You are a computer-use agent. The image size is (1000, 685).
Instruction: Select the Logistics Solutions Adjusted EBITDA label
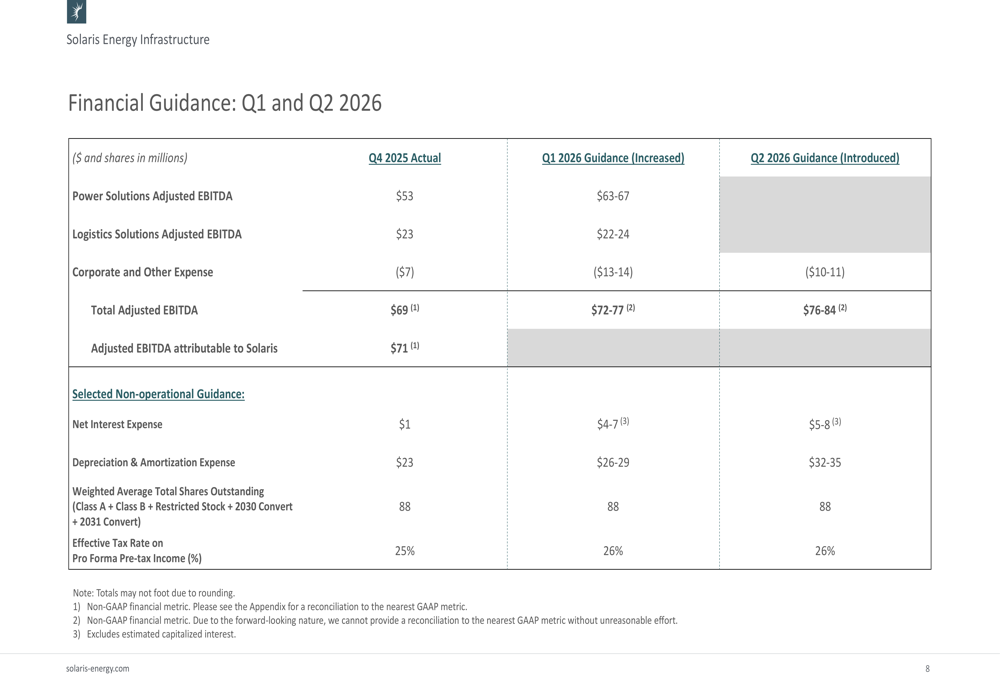[157, 234]
